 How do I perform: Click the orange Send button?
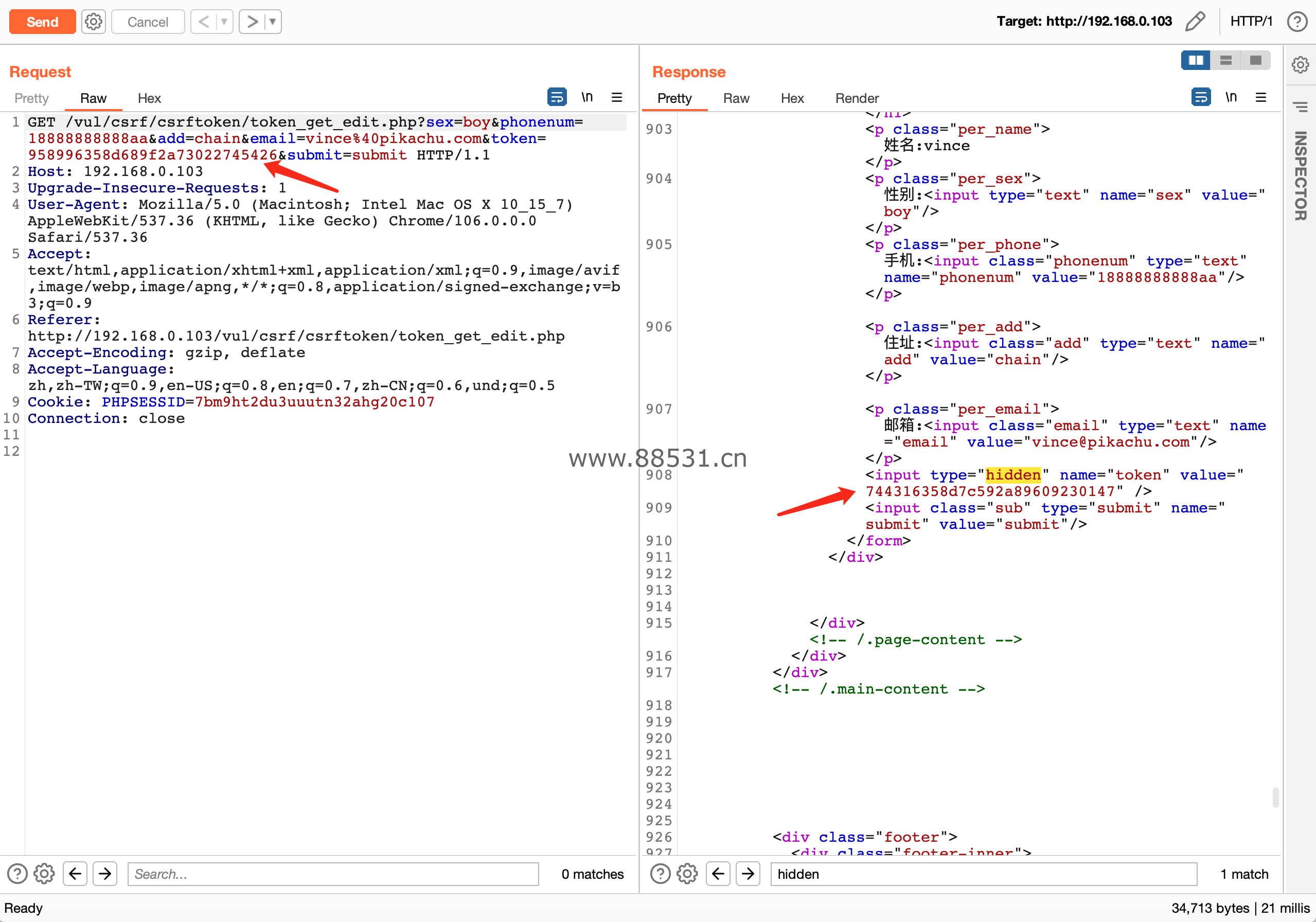(x=42, y=22)
